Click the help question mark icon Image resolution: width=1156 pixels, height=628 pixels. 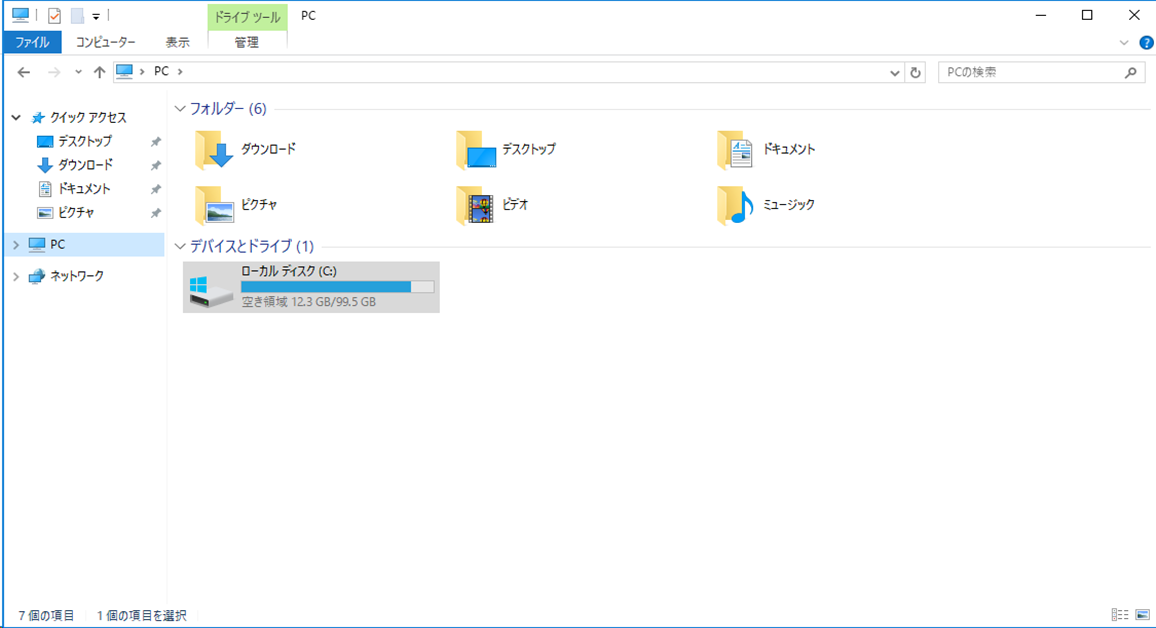point(1146,42)
